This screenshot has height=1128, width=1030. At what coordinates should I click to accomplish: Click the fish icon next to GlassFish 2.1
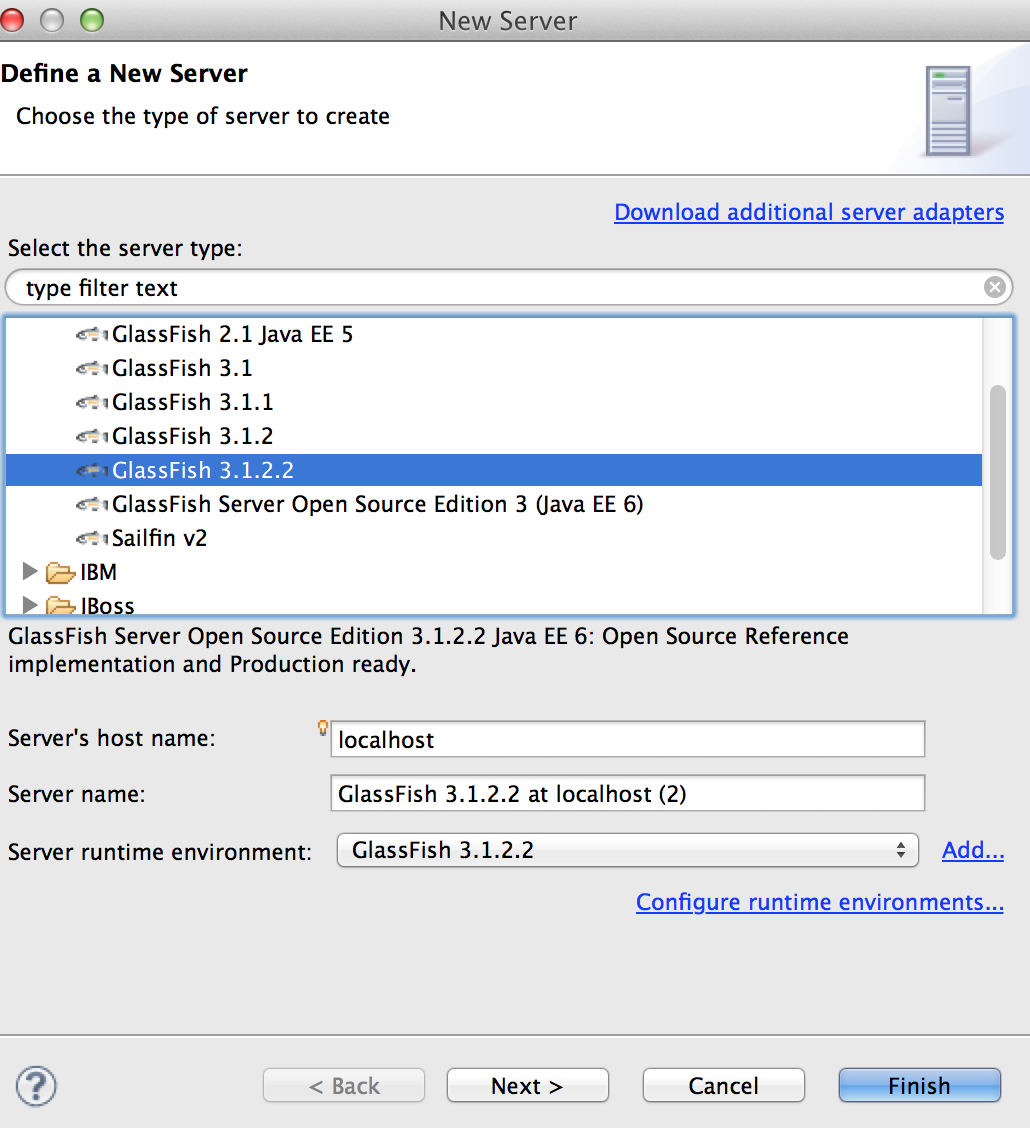(90, 334)
